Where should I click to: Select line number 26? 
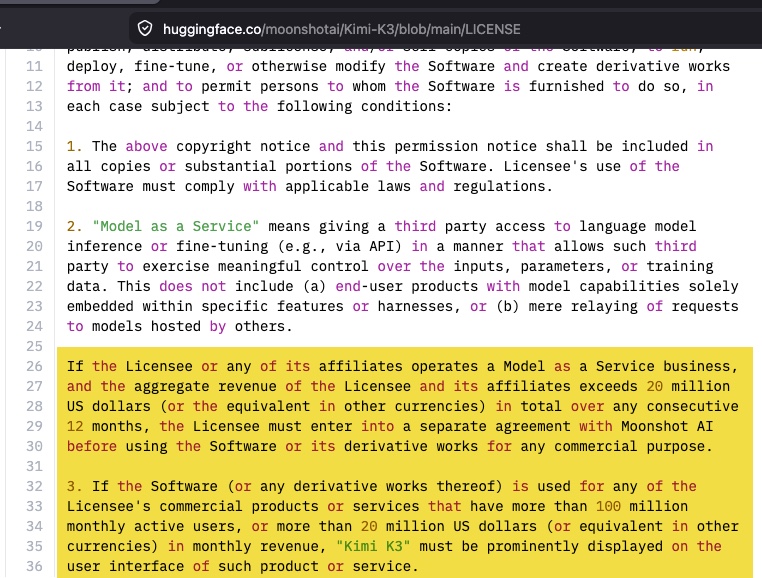(34, 366)
